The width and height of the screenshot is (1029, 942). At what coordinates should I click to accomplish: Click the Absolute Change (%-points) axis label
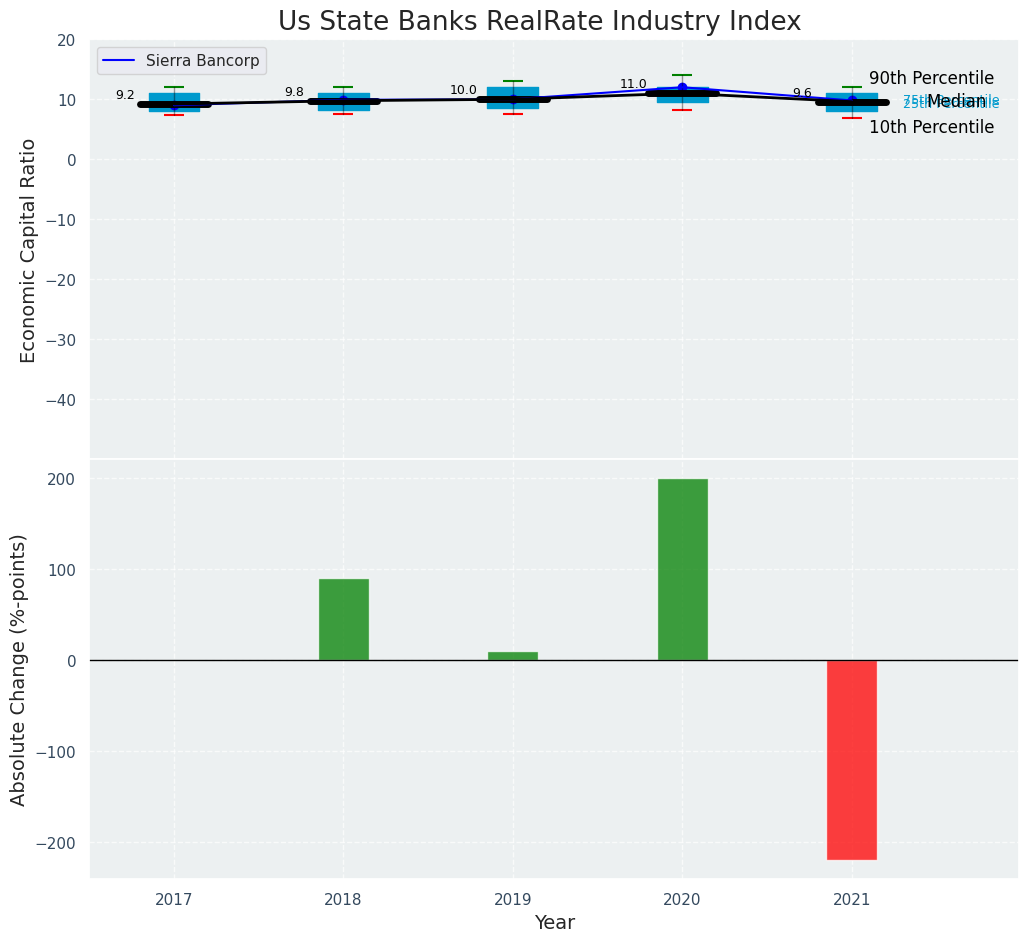point(18,669)
